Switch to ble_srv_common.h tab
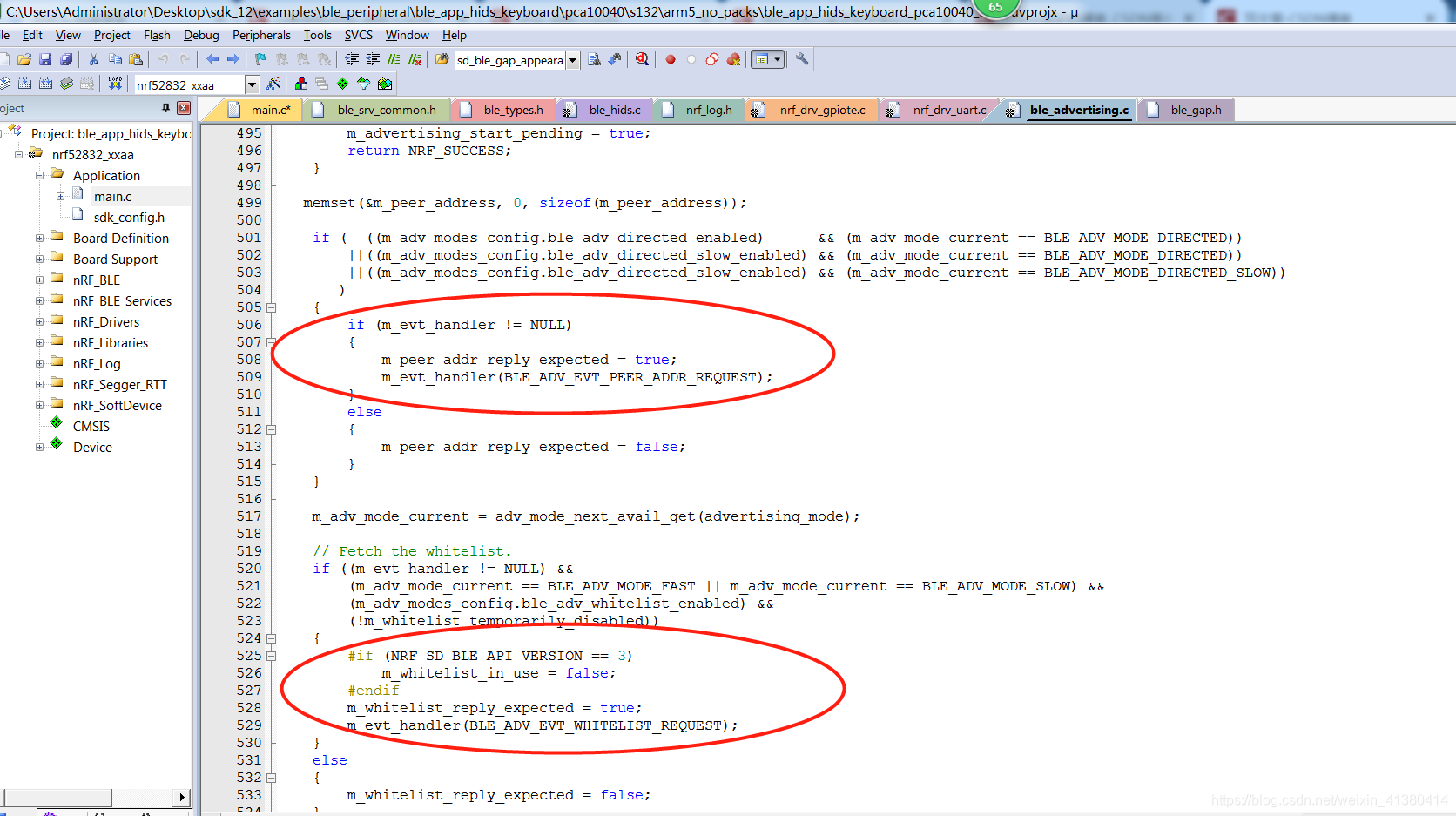Image resolution: width=1456 pixels, height=816 pixels. click(x=376, y=110)
